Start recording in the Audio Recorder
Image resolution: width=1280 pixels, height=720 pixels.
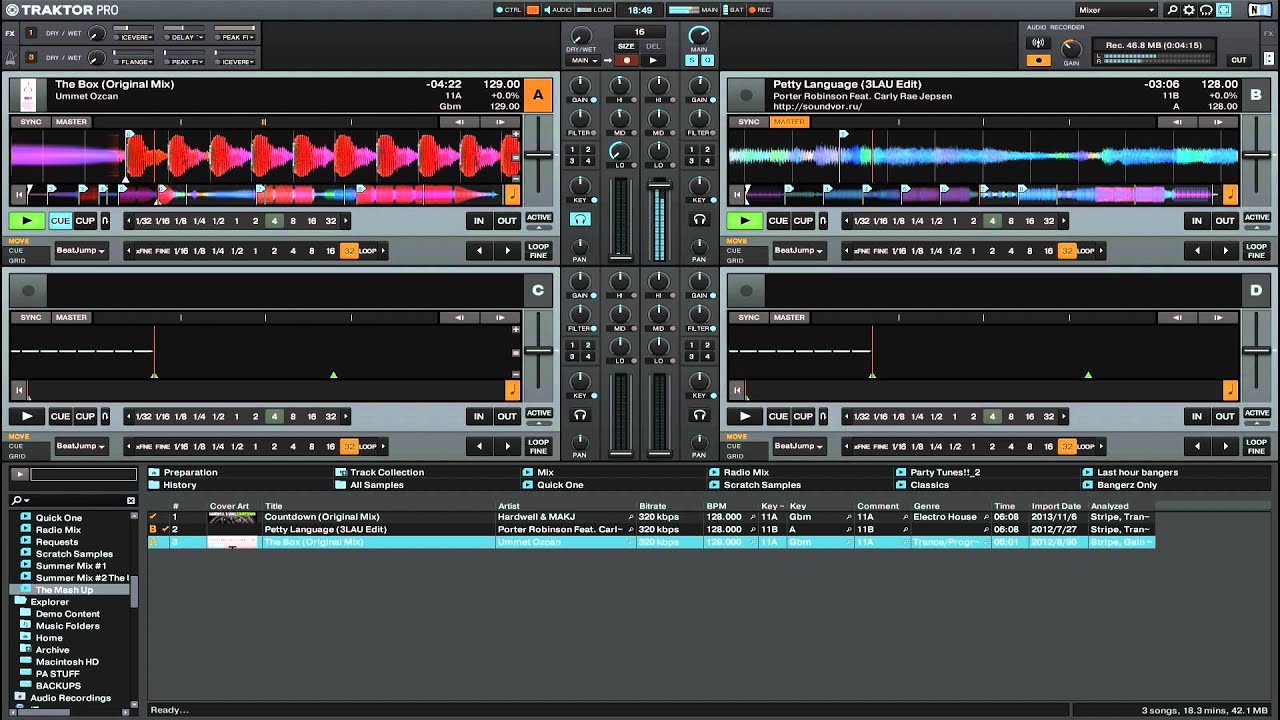tap(1038, 60)
